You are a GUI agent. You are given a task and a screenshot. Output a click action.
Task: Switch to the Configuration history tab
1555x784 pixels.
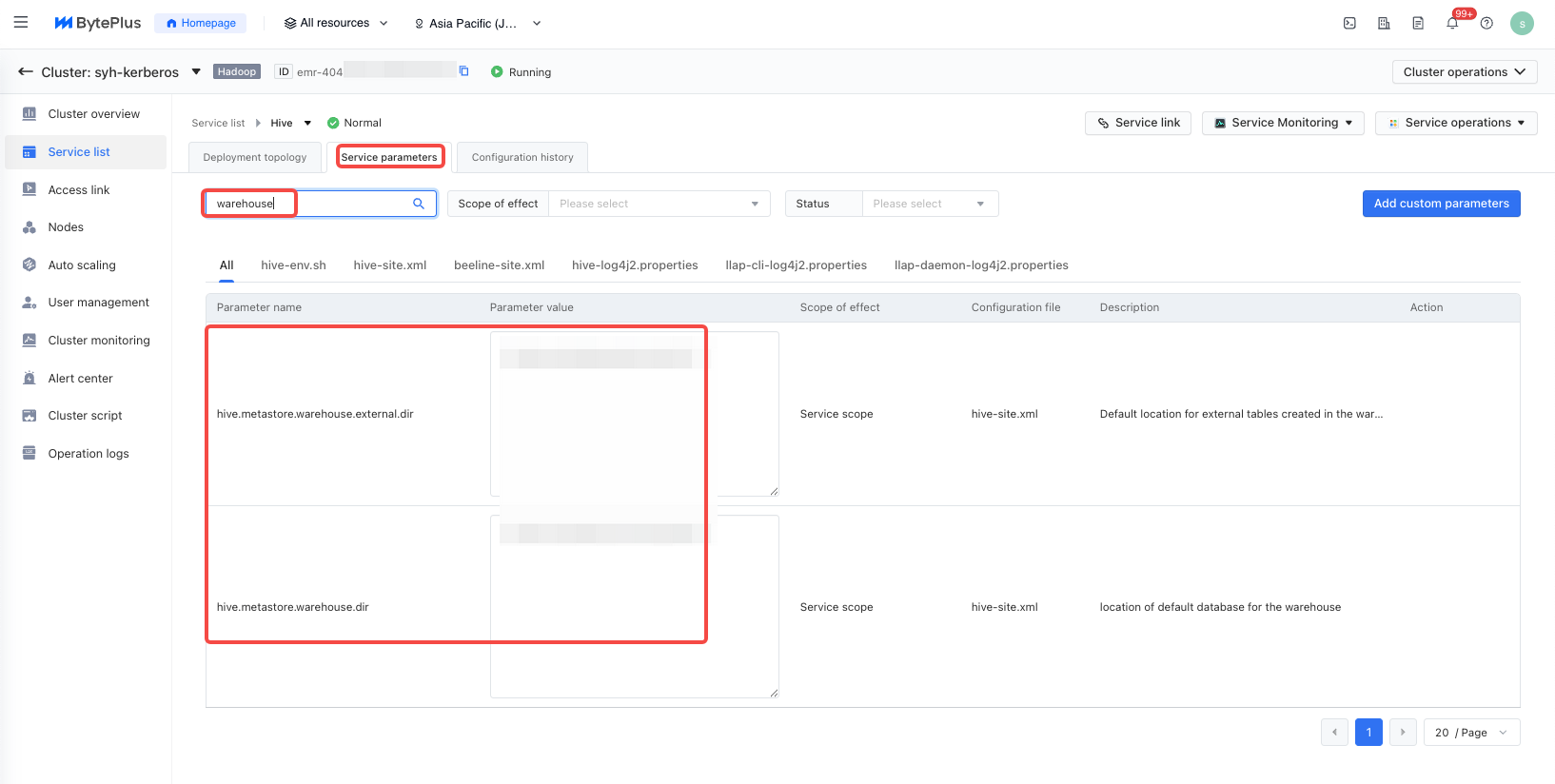pyautogui.click(x=522, y=157)
